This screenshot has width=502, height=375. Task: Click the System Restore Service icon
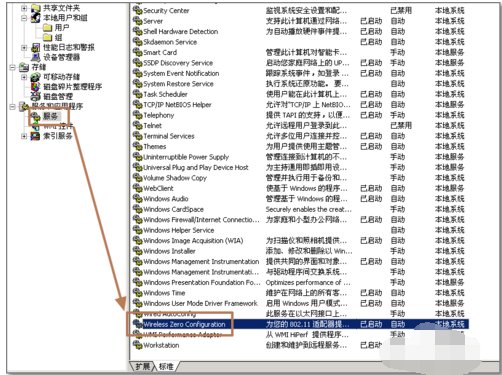pos(137,83)
